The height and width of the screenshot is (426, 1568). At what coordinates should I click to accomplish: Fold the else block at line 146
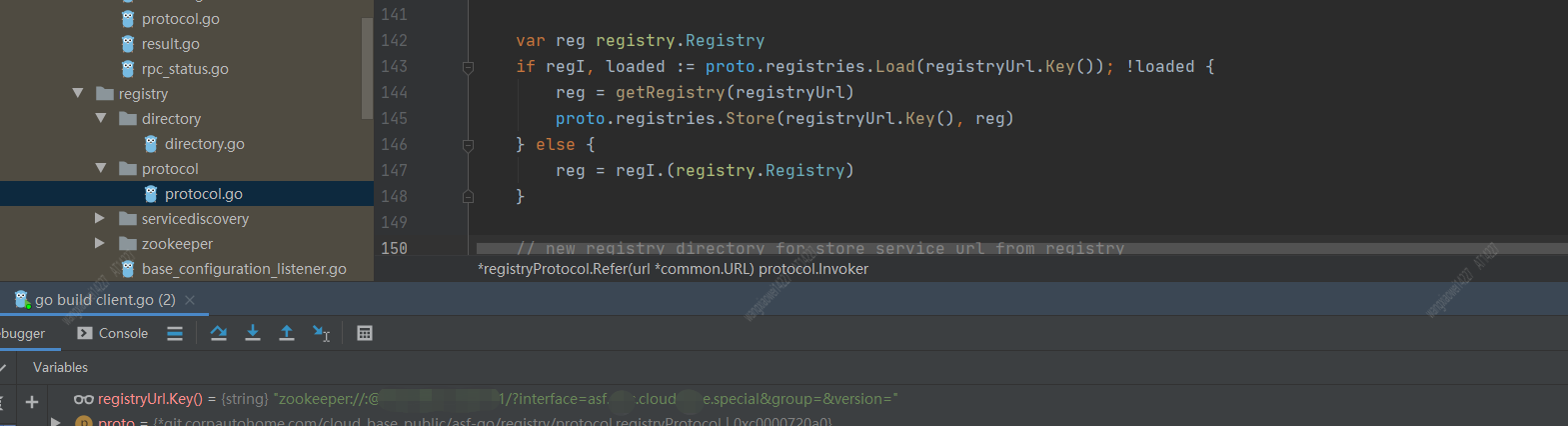(468, 145)
